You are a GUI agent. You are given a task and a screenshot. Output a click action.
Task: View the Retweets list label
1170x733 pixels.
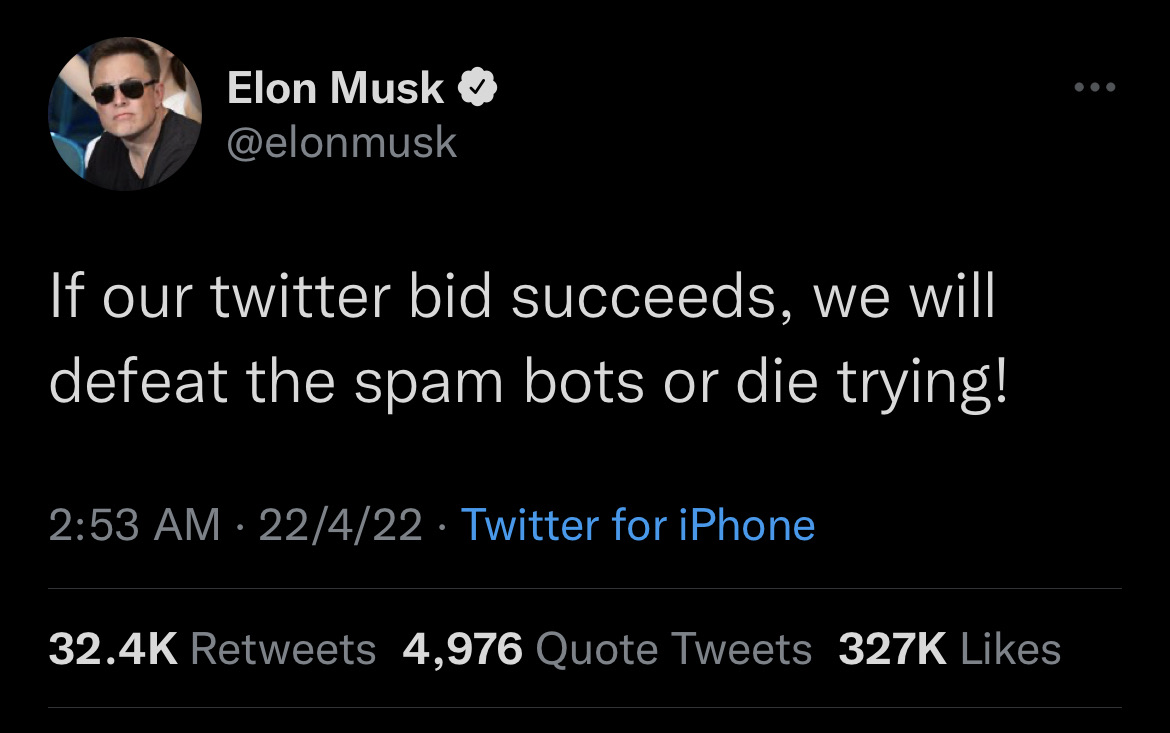coord(283,650)
